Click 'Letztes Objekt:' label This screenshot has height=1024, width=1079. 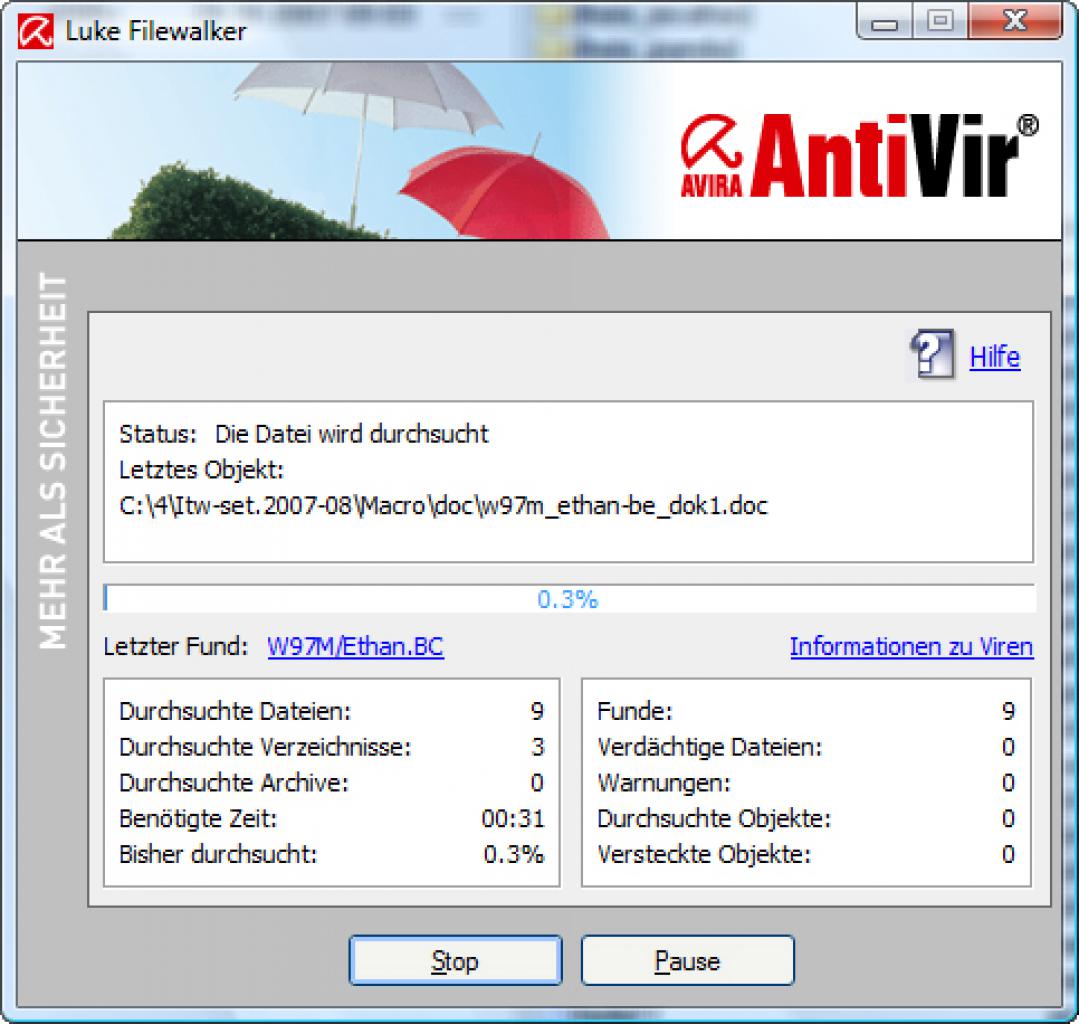(201, 470)
